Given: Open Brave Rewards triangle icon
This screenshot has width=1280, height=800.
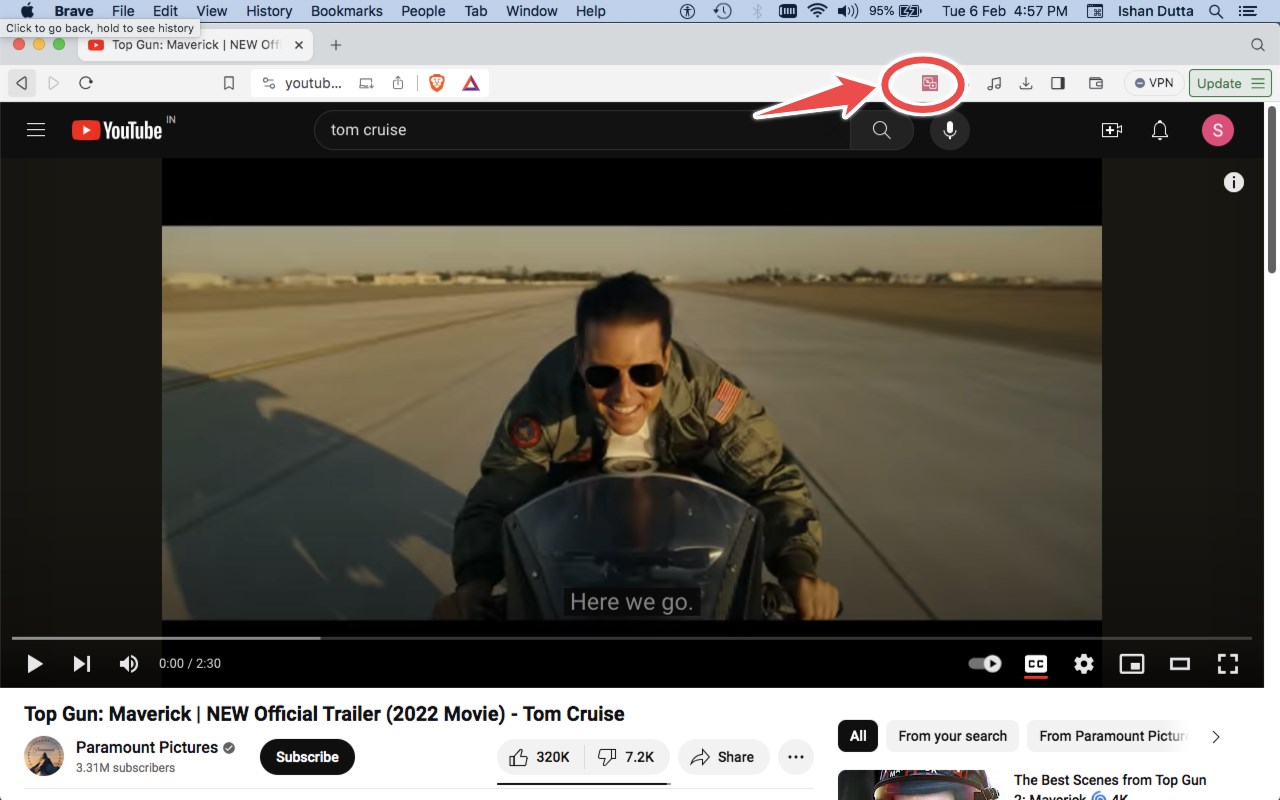Looking at the screenshot, I should click(x=471, y=83).
